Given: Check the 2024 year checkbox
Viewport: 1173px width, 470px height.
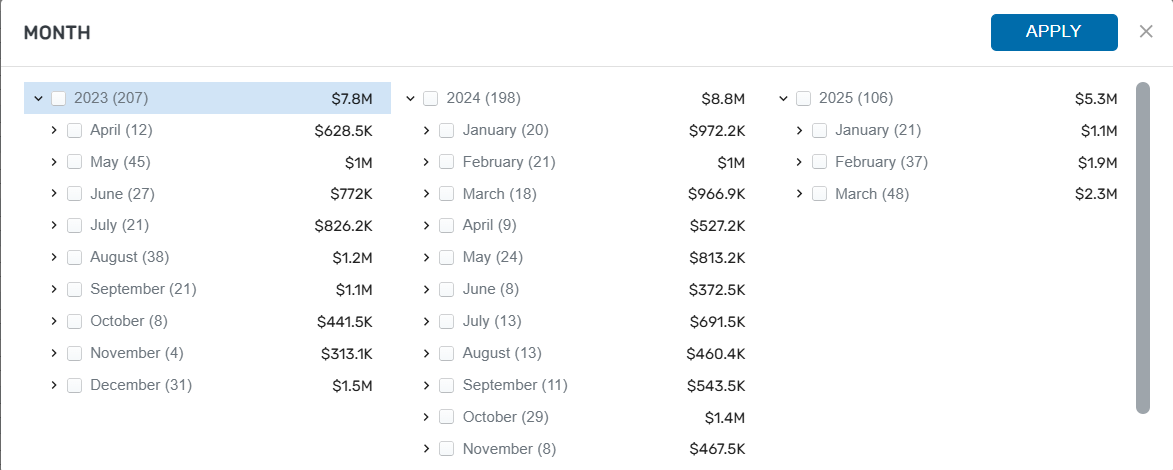Looking at the screenshot, I should [431, 98].
